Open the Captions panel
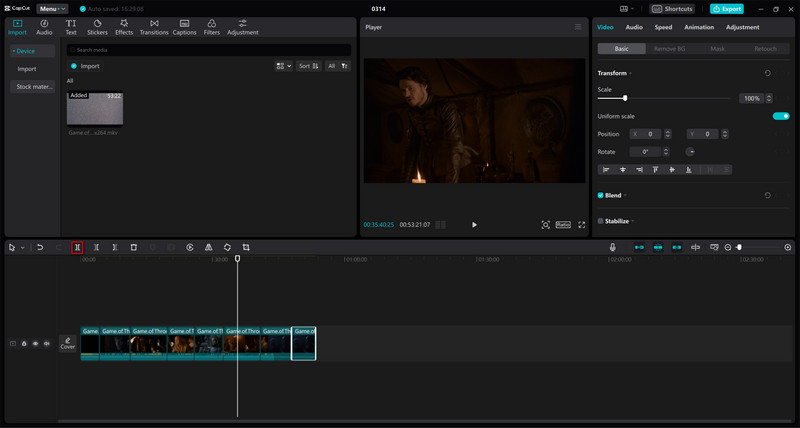Image resolution: width=800 pixels, height=428 pixels. tap(184, 28)
